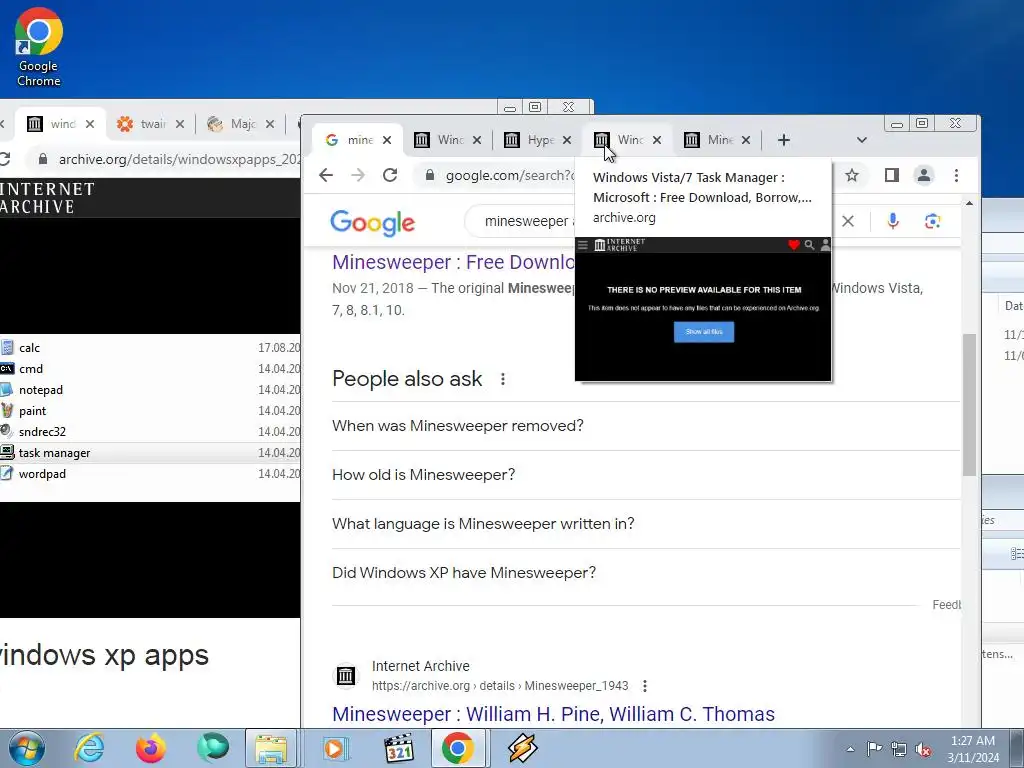Open Media Player Classic 321 taskbar icon
The image size is (1024, 768).
399,748
